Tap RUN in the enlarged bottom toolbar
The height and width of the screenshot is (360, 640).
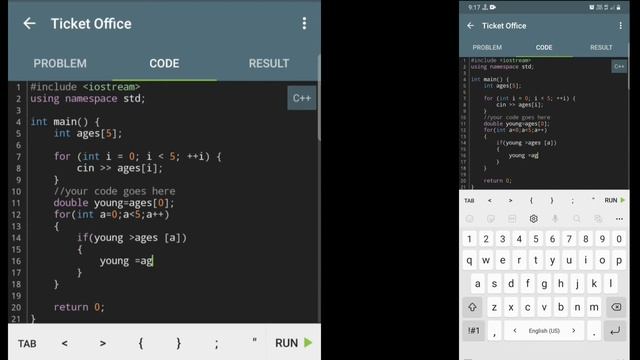pos(293,343)
